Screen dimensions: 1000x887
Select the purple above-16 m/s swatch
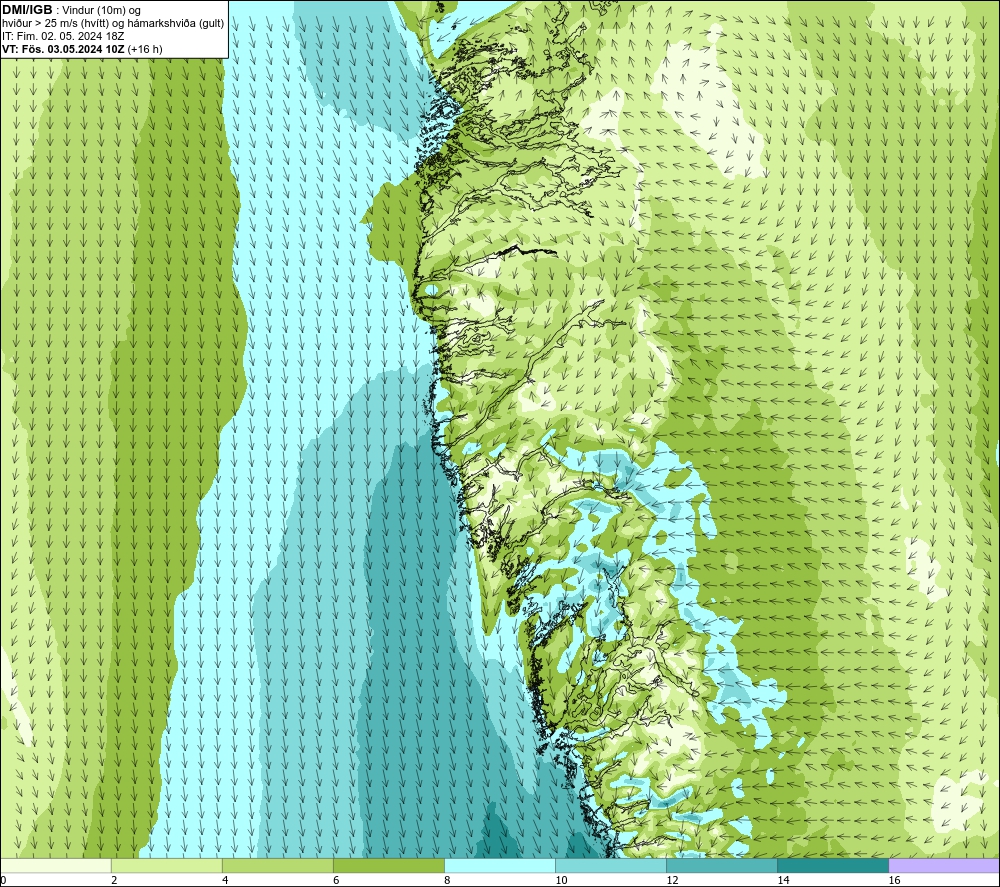click(x=944, y=865)
